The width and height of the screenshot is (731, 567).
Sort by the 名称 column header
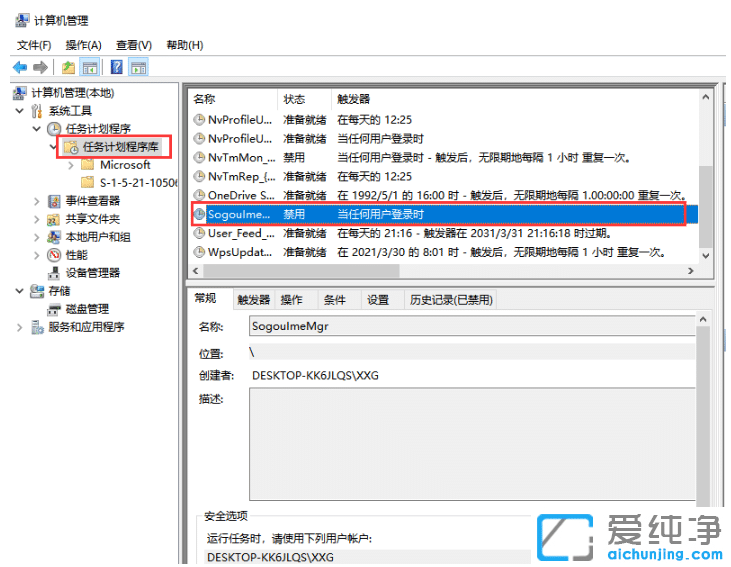[233, 99]
